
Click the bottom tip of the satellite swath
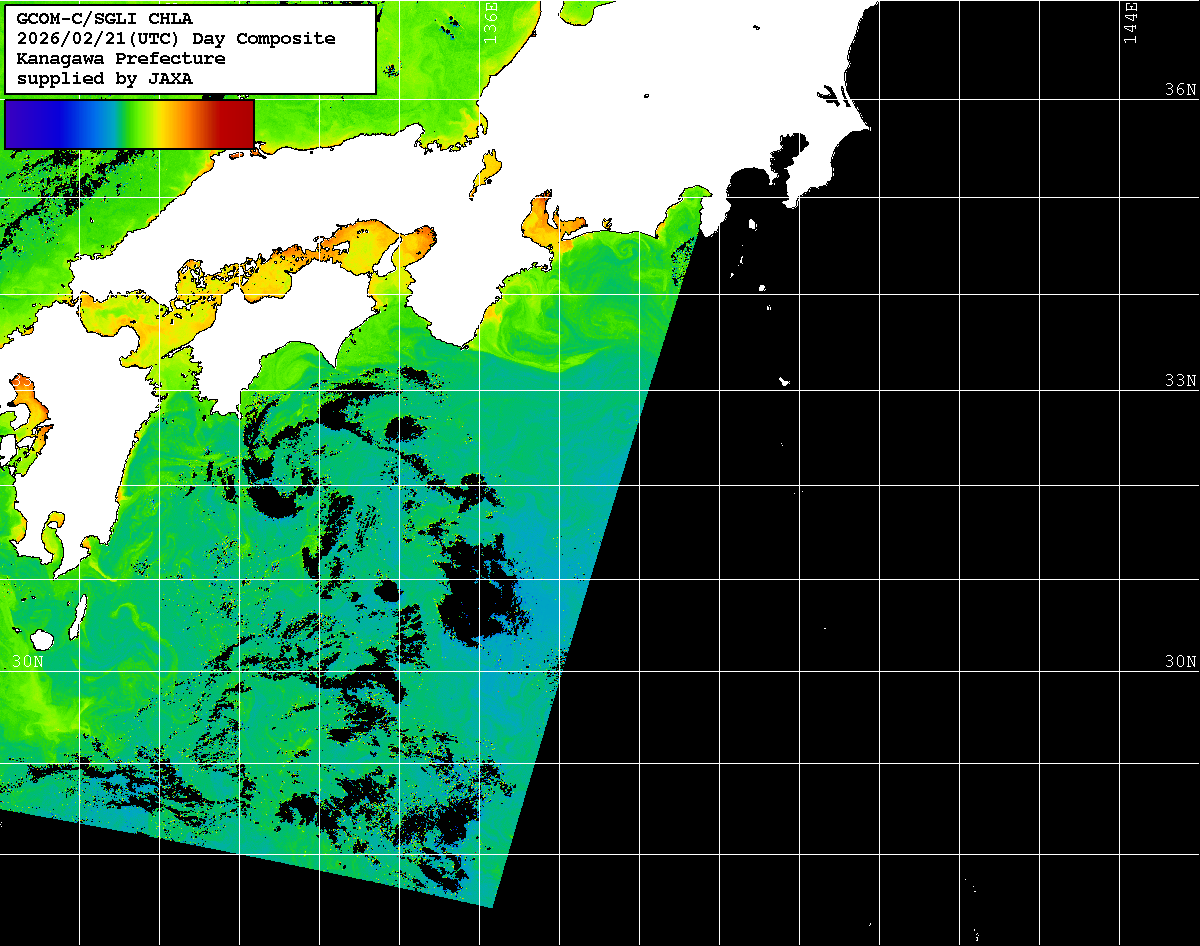[493, 906]
